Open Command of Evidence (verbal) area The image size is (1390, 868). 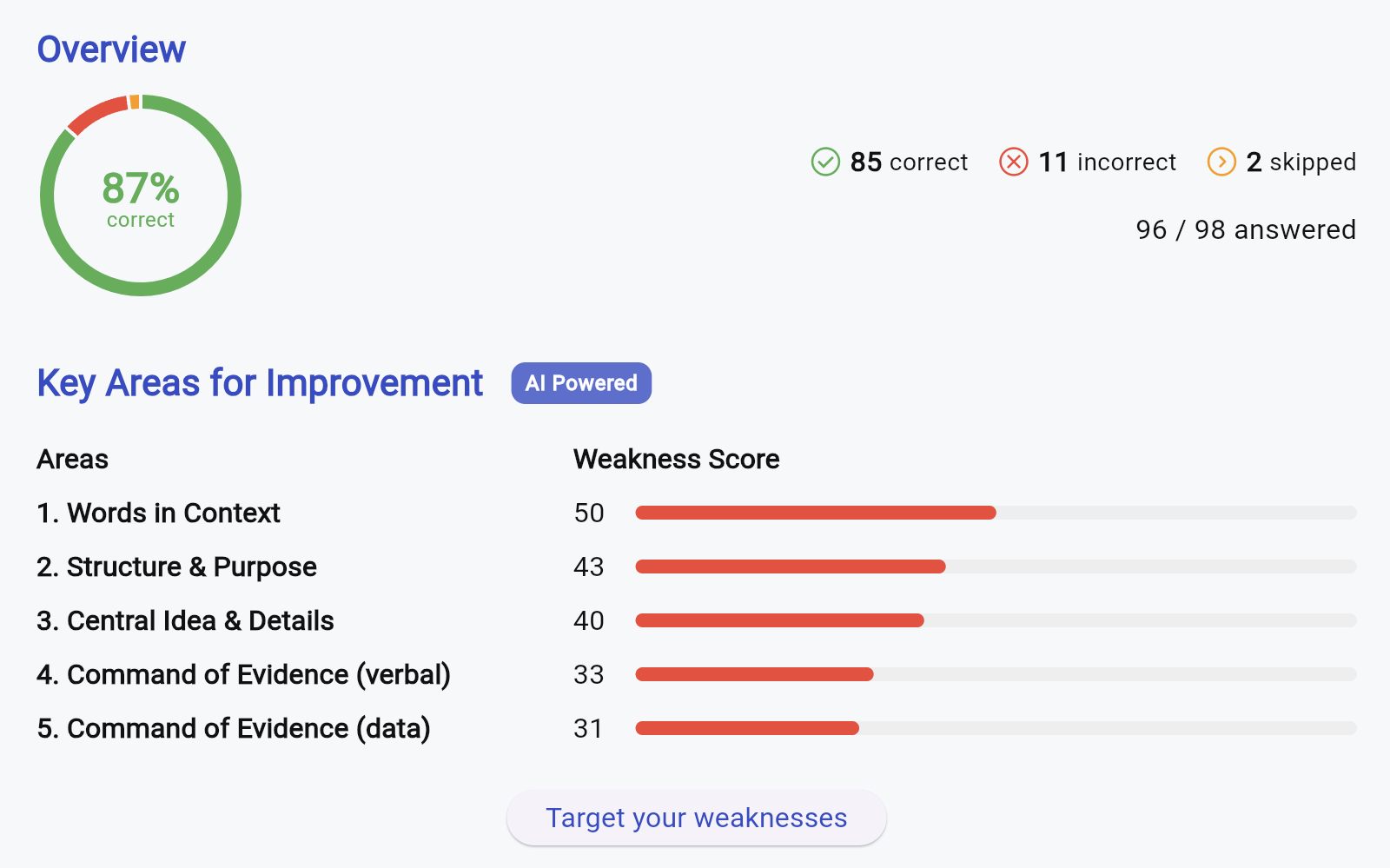(243, 675)
